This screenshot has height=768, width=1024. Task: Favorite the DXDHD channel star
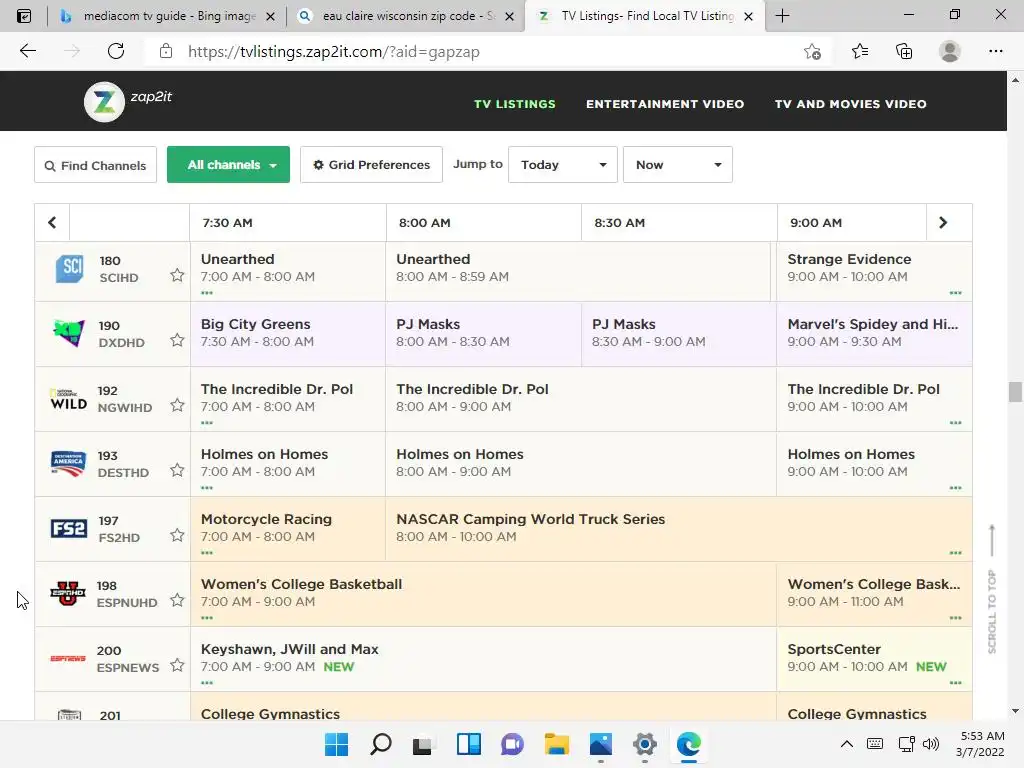click(177, 340)
